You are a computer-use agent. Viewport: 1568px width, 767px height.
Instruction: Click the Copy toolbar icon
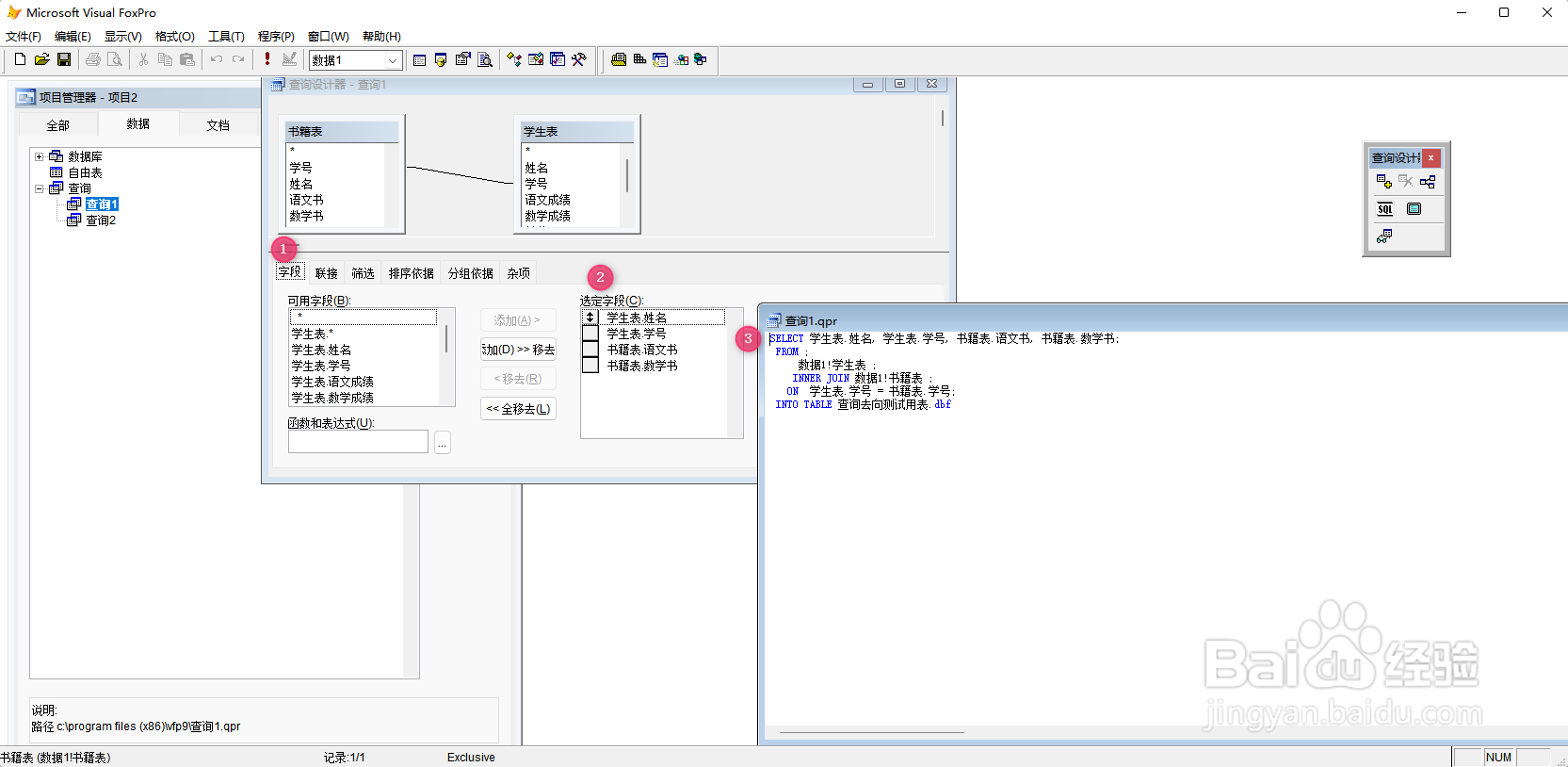165,59
